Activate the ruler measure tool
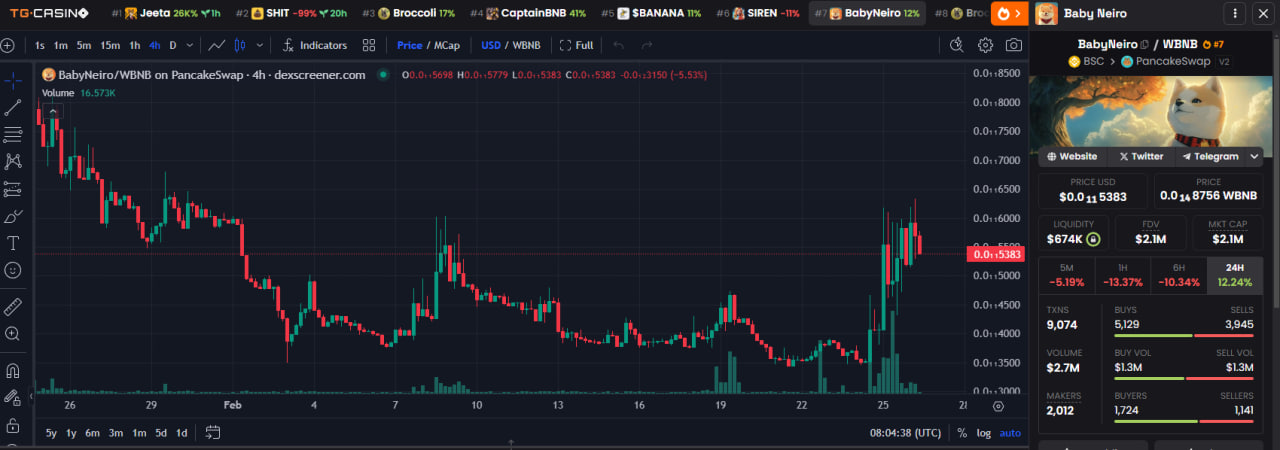This screenshot has width=1280, height=450. 13,306
